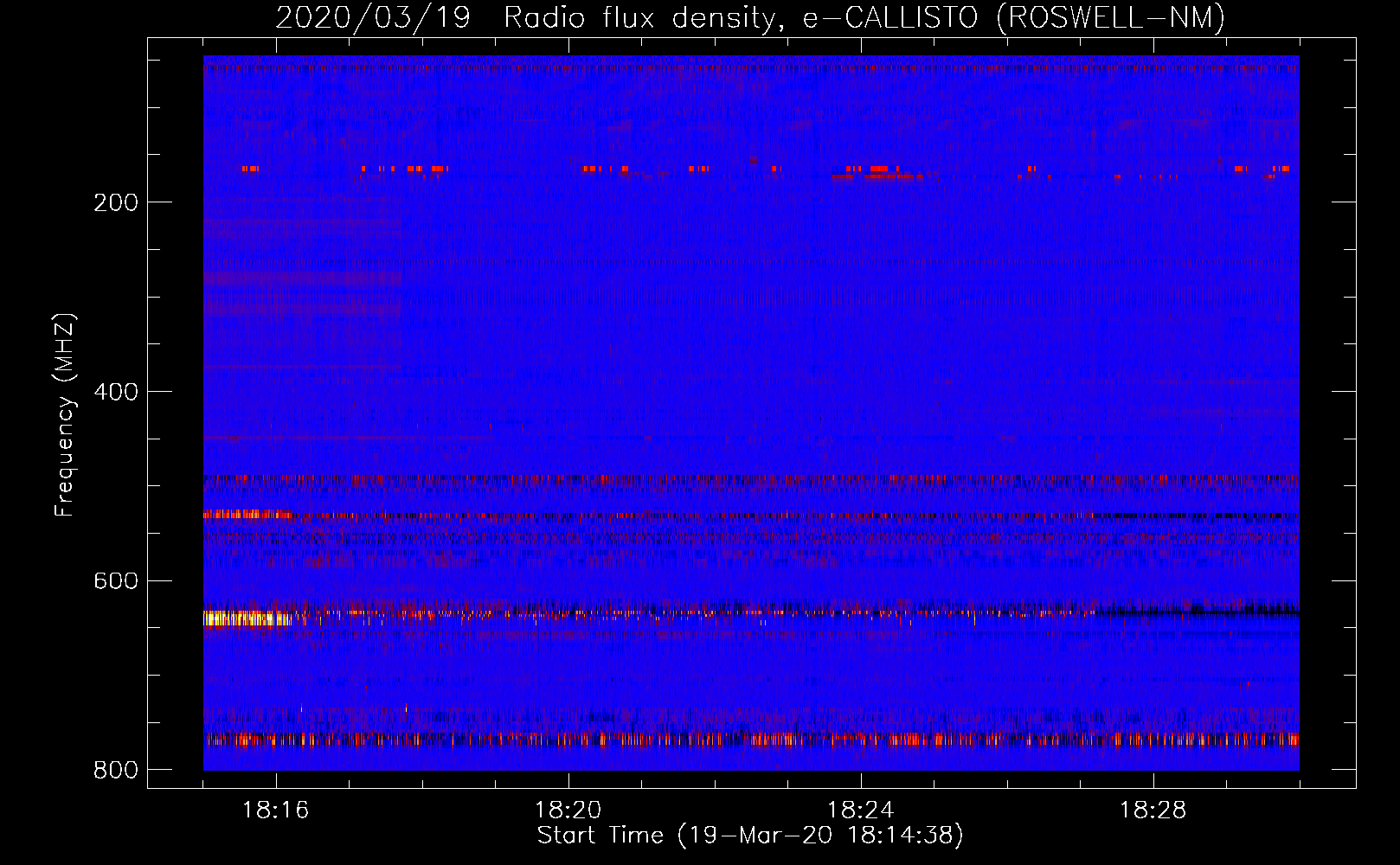Click the bright yellow burst near 630 MHz
1400x865 pixels.
click(x=247, y=618)
